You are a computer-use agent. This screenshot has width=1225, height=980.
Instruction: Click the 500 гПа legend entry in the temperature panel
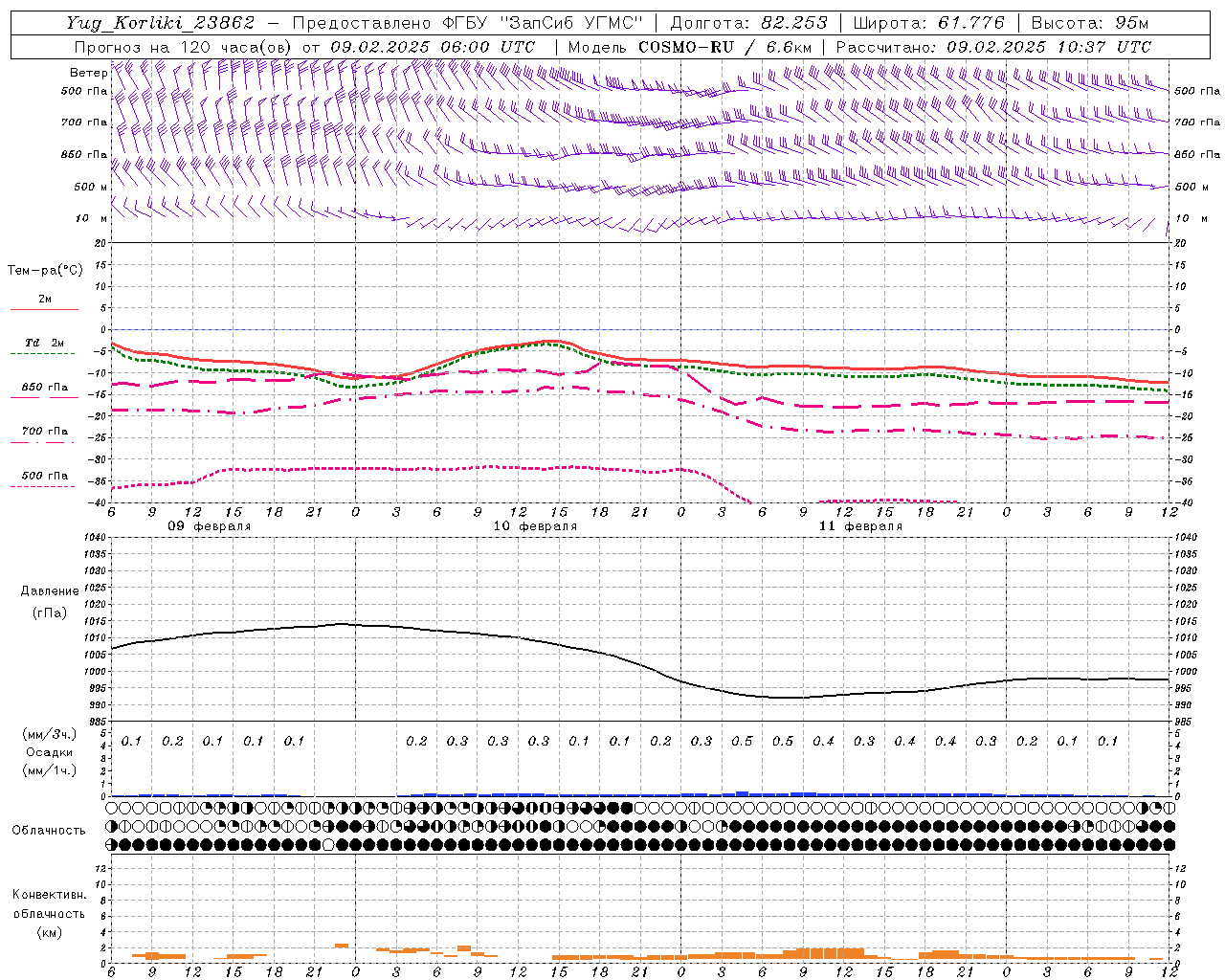click(x=45, y=476)
